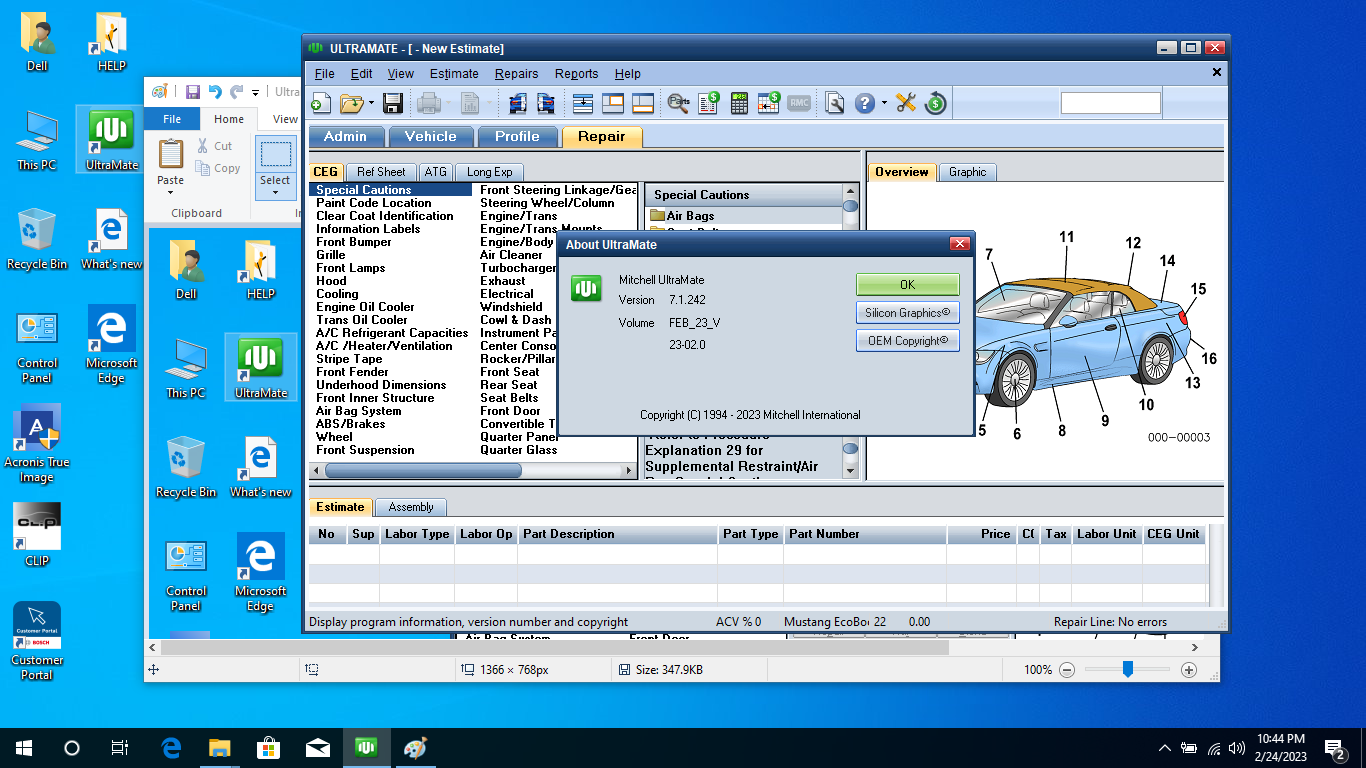Screen dimensions: 1366x768
Task: Click the search field in UltraMate toolbar
Action: point(1110,102)
